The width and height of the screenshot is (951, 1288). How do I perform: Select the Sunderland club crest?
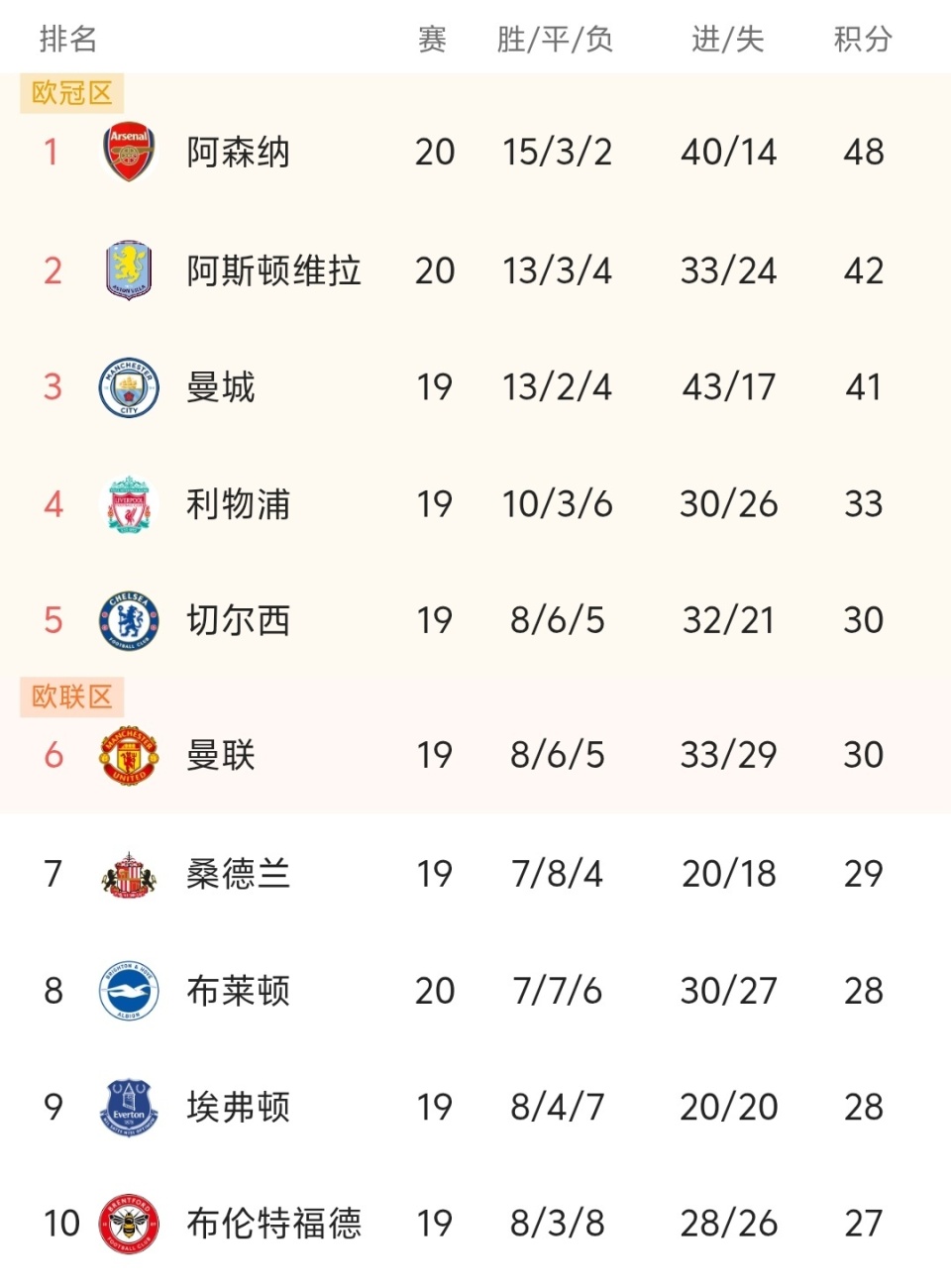point(129,874)
